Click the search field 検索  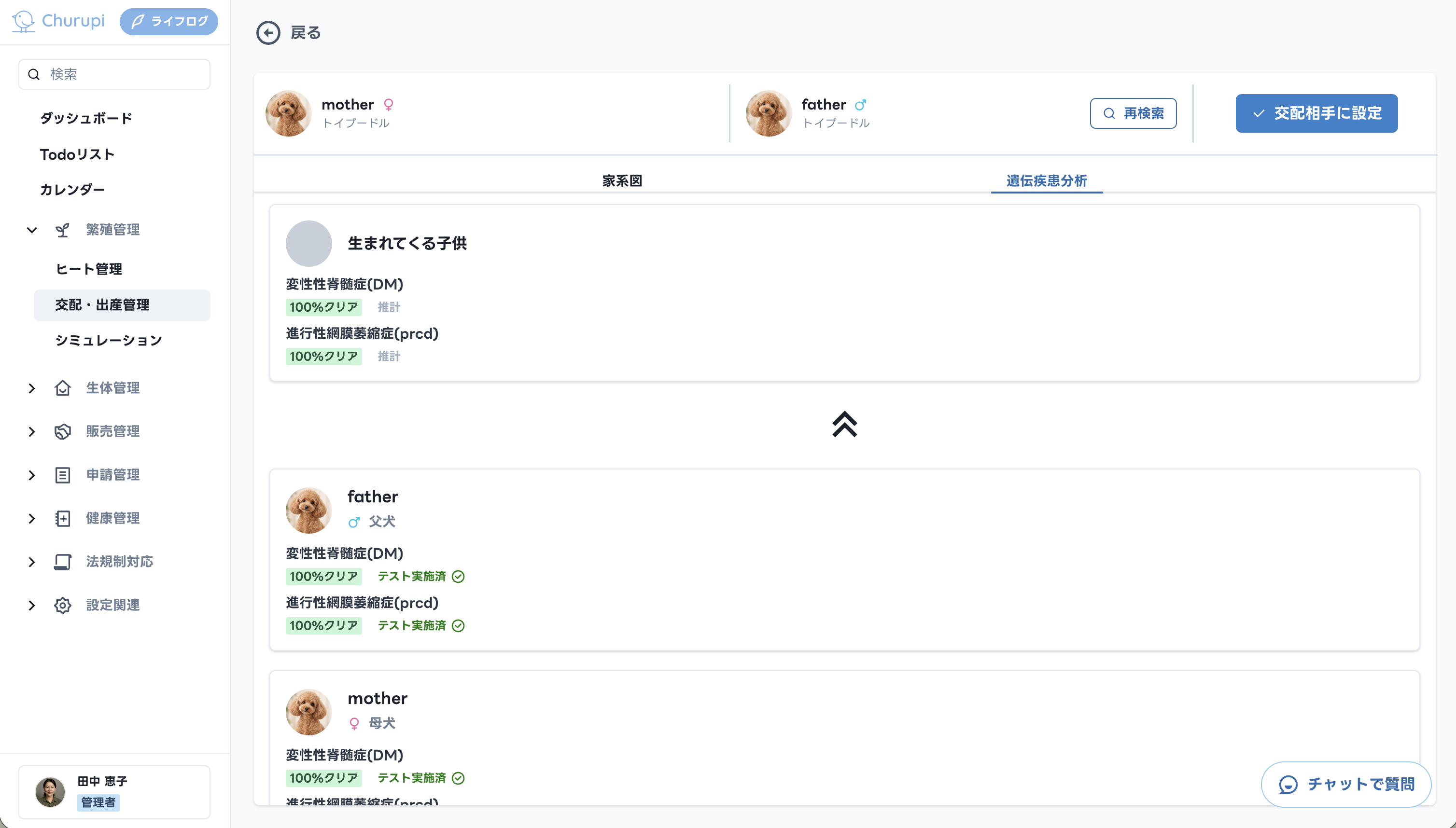114,74
